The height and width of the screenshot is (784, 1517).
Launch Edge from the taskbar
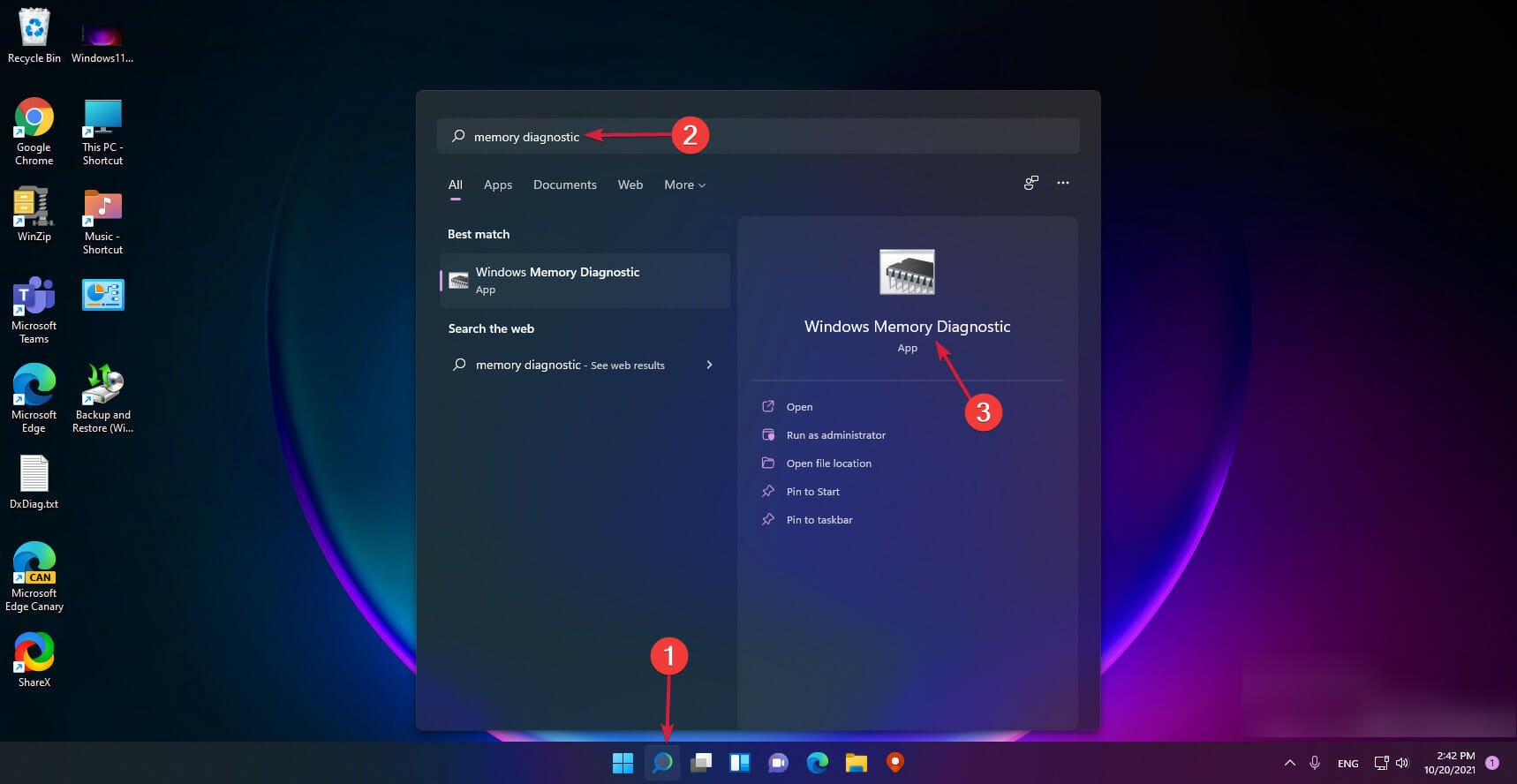pos(818,763)
